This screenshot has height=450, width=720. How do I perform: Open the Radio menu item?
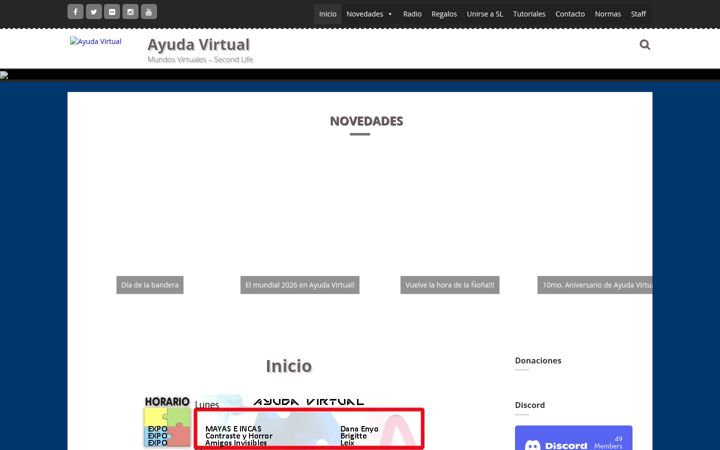[412, 14]
